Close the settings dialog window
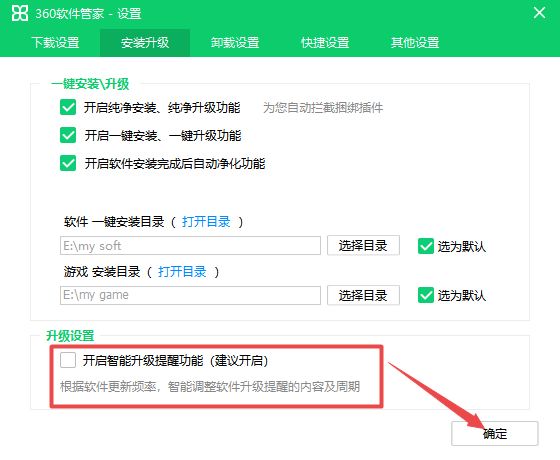 539,13
